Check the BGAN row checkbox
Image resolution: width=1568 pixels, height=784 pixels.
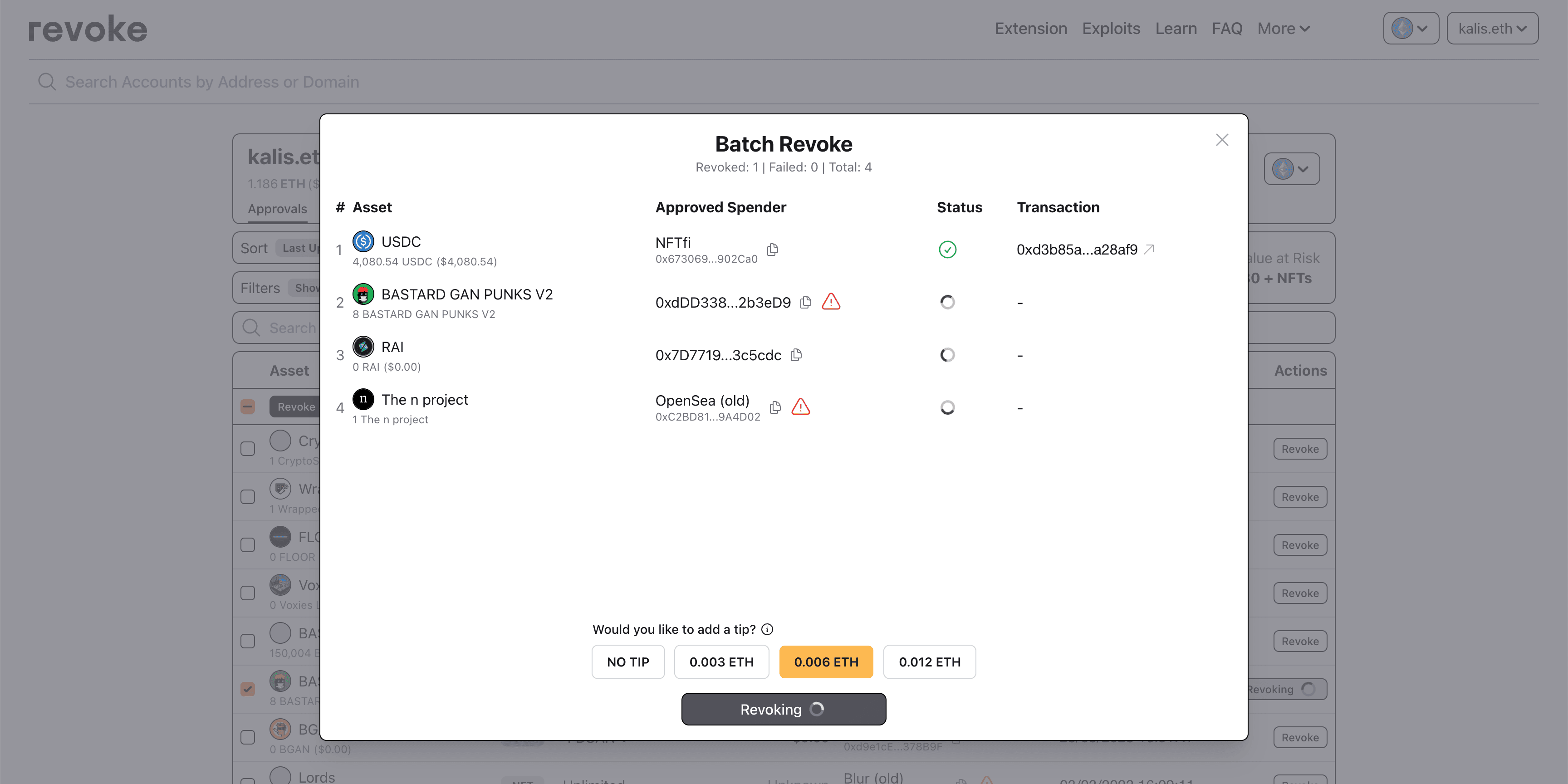[247, 736]
